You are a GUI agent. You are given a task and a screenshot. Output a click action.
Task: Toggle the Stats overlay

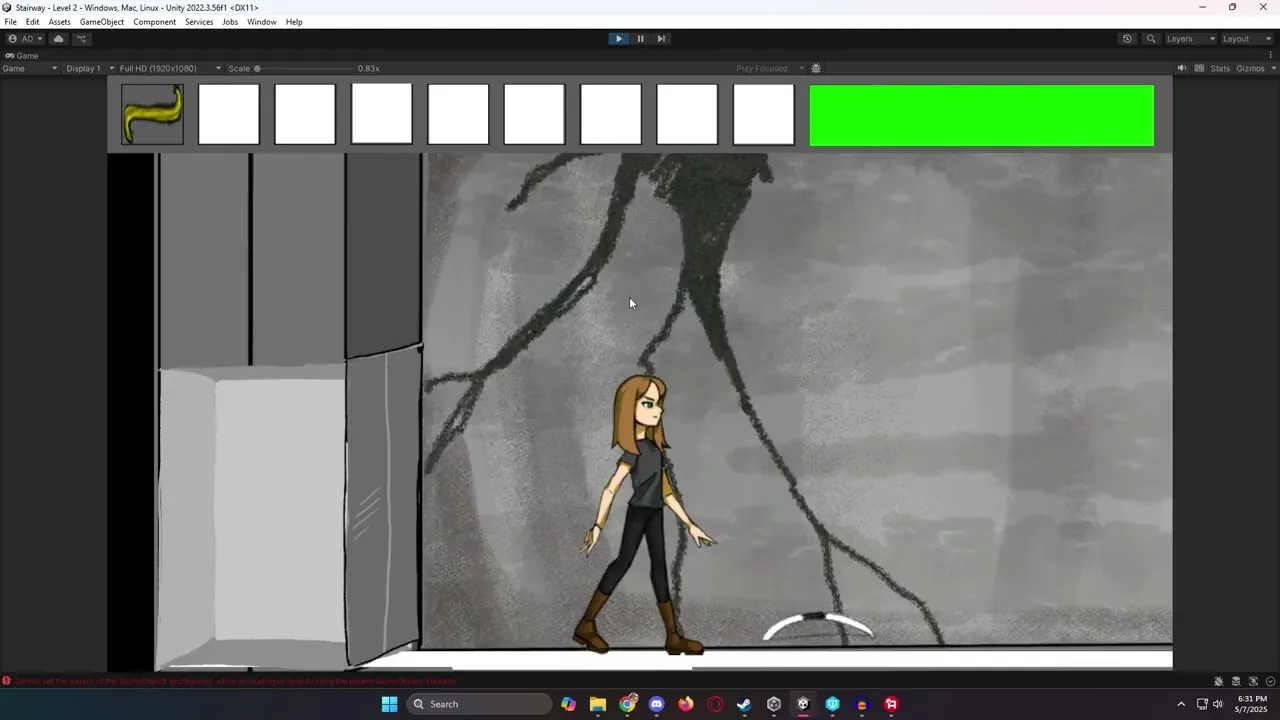click(x=1220, y=68)
